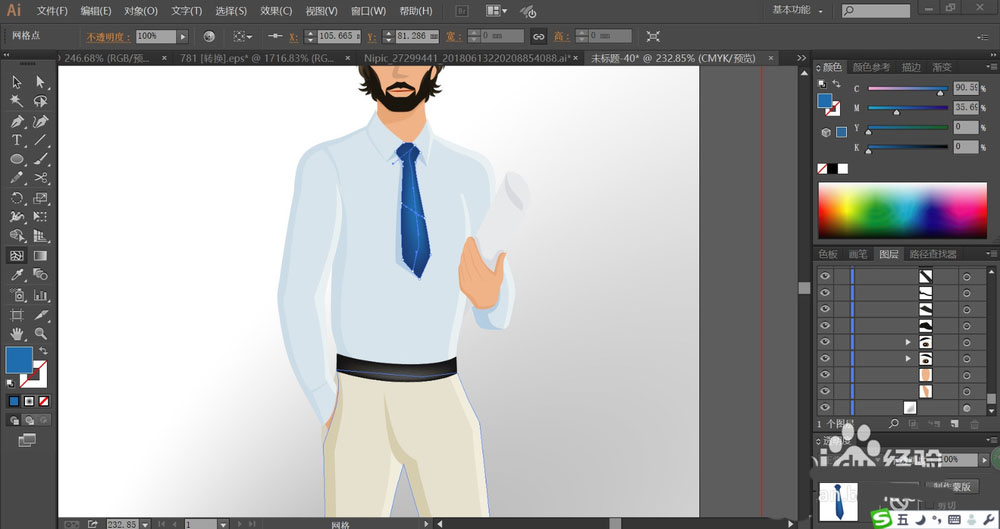Select the Perspective Grid tool
1000x529 pixels.
tap(41, 236)
